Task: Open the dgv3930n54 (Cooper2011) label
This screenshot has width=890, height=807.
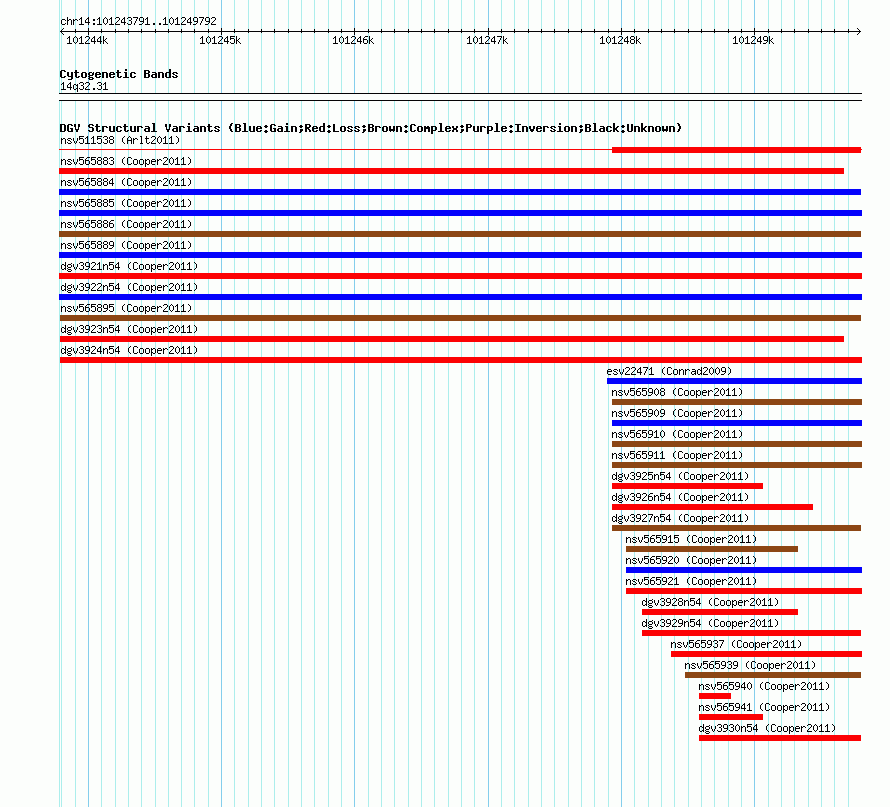Action: 767,728
